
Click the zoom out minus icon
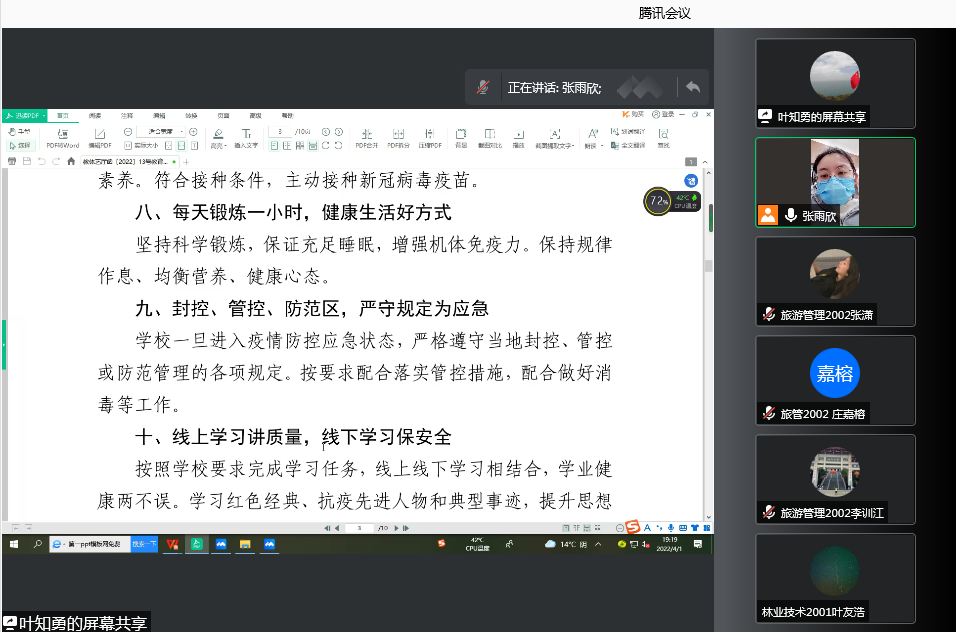point(127,132)
